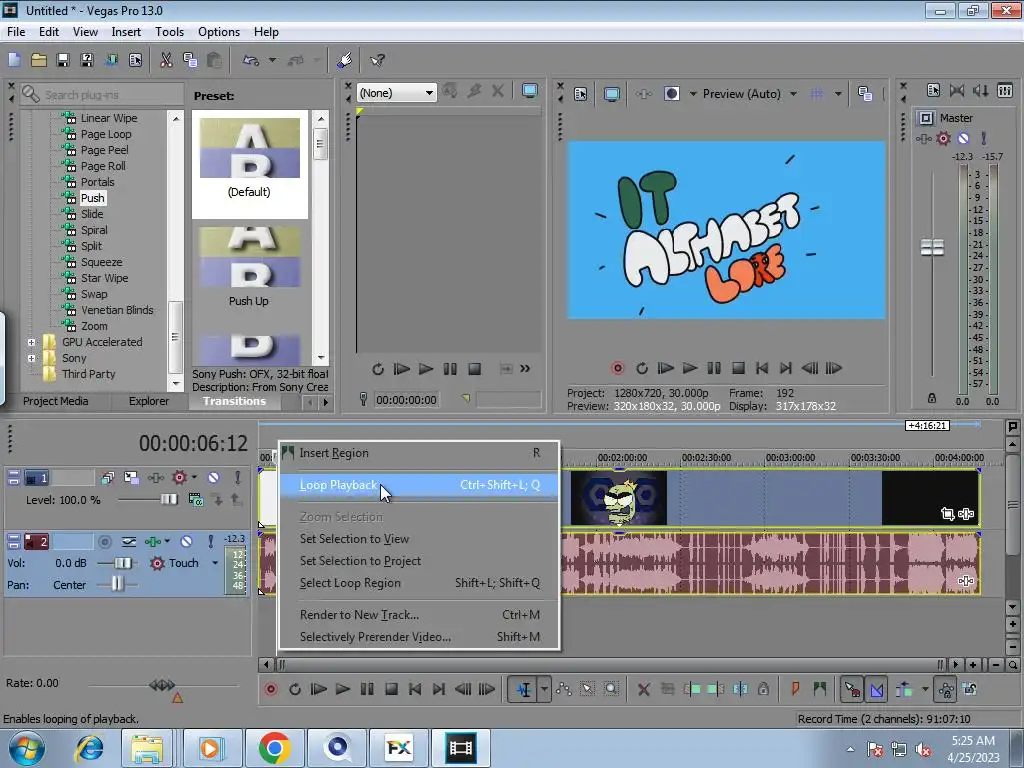Click the Trimmer play button
This screenshot has width=1024, height=768.
pyautogui.click(x=426, y=369)
